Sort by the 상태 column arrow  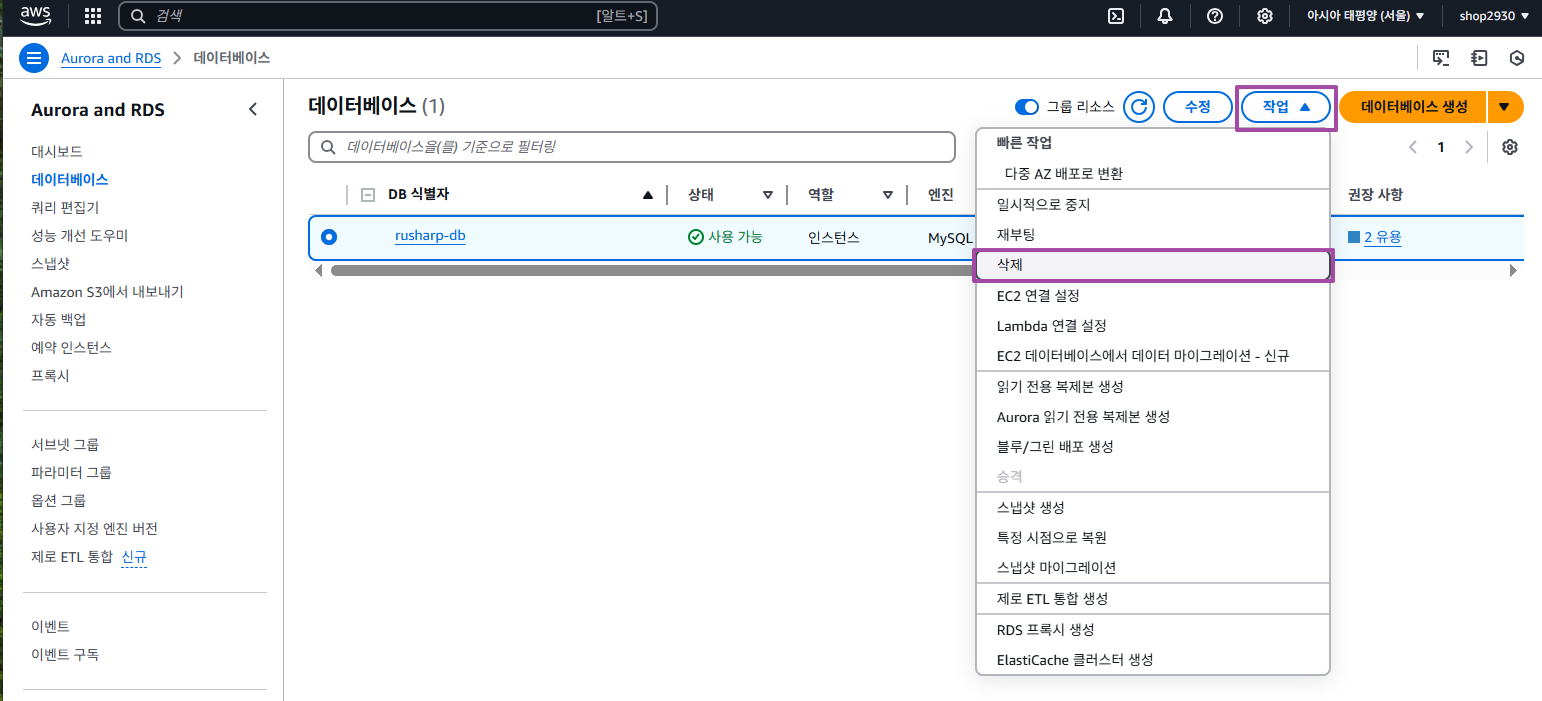768,195
